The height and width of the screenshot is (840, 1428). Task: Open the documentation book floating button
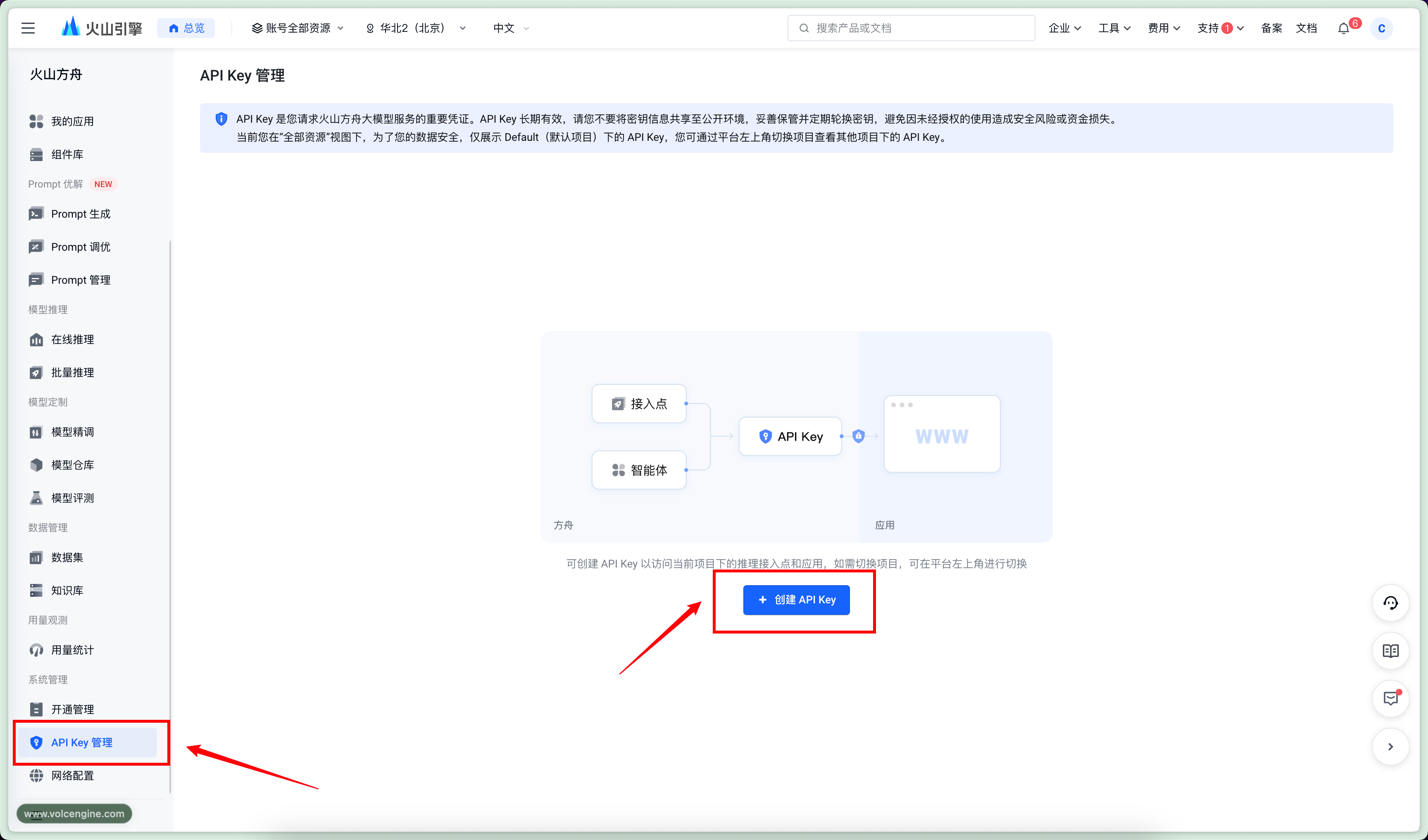[x=1390, y=651]
